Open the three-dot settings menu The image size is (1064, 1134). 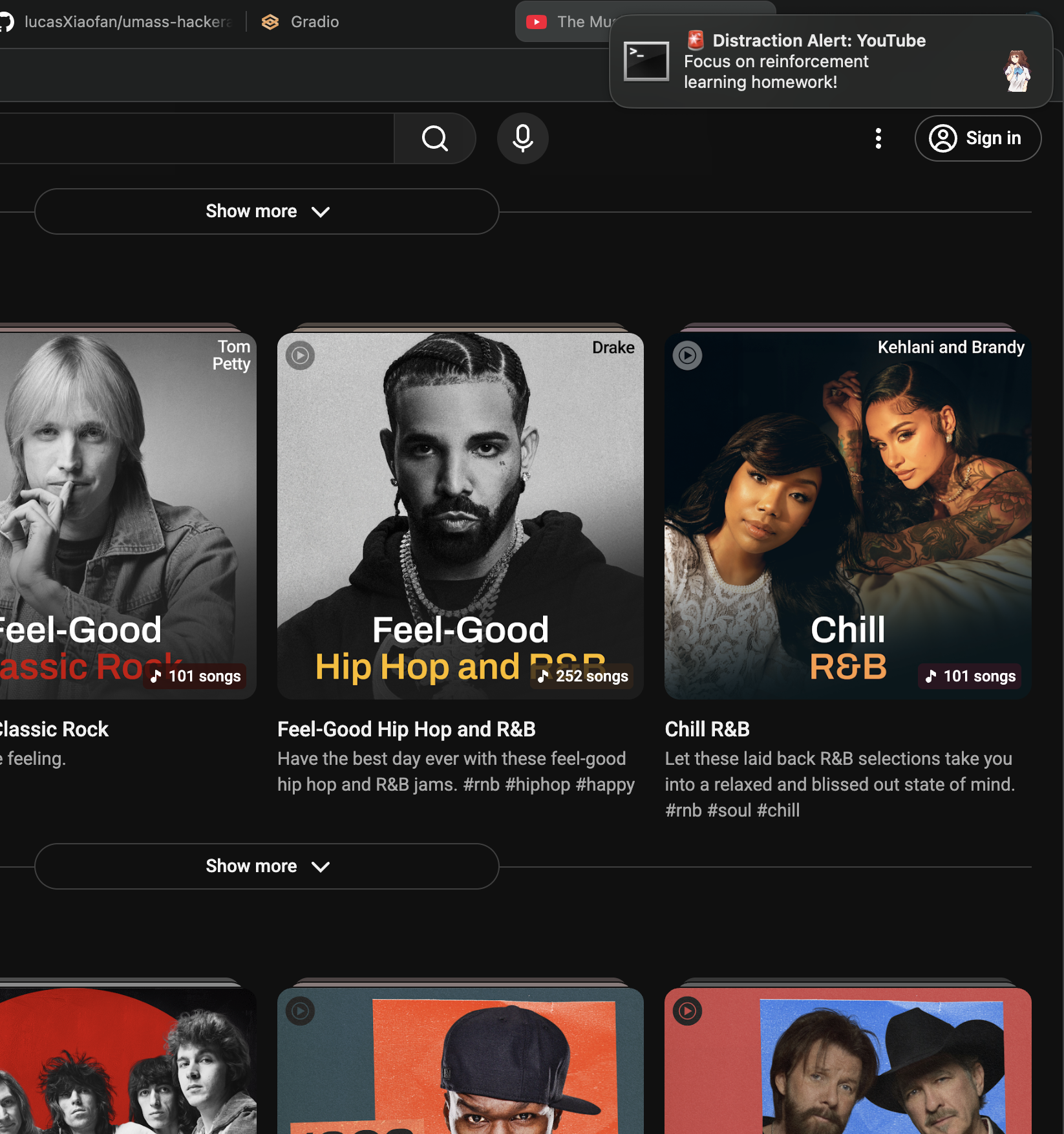coord(878,138)
